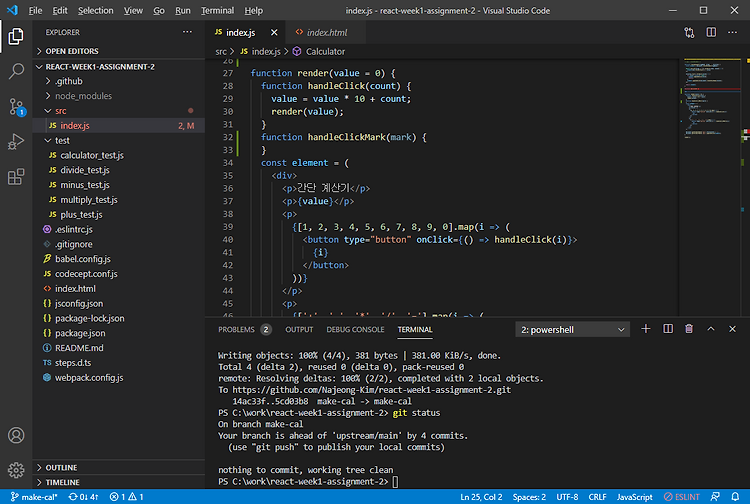
Task: Toggle the errors and warnings problems indicator
Action: tap(129, 497)
